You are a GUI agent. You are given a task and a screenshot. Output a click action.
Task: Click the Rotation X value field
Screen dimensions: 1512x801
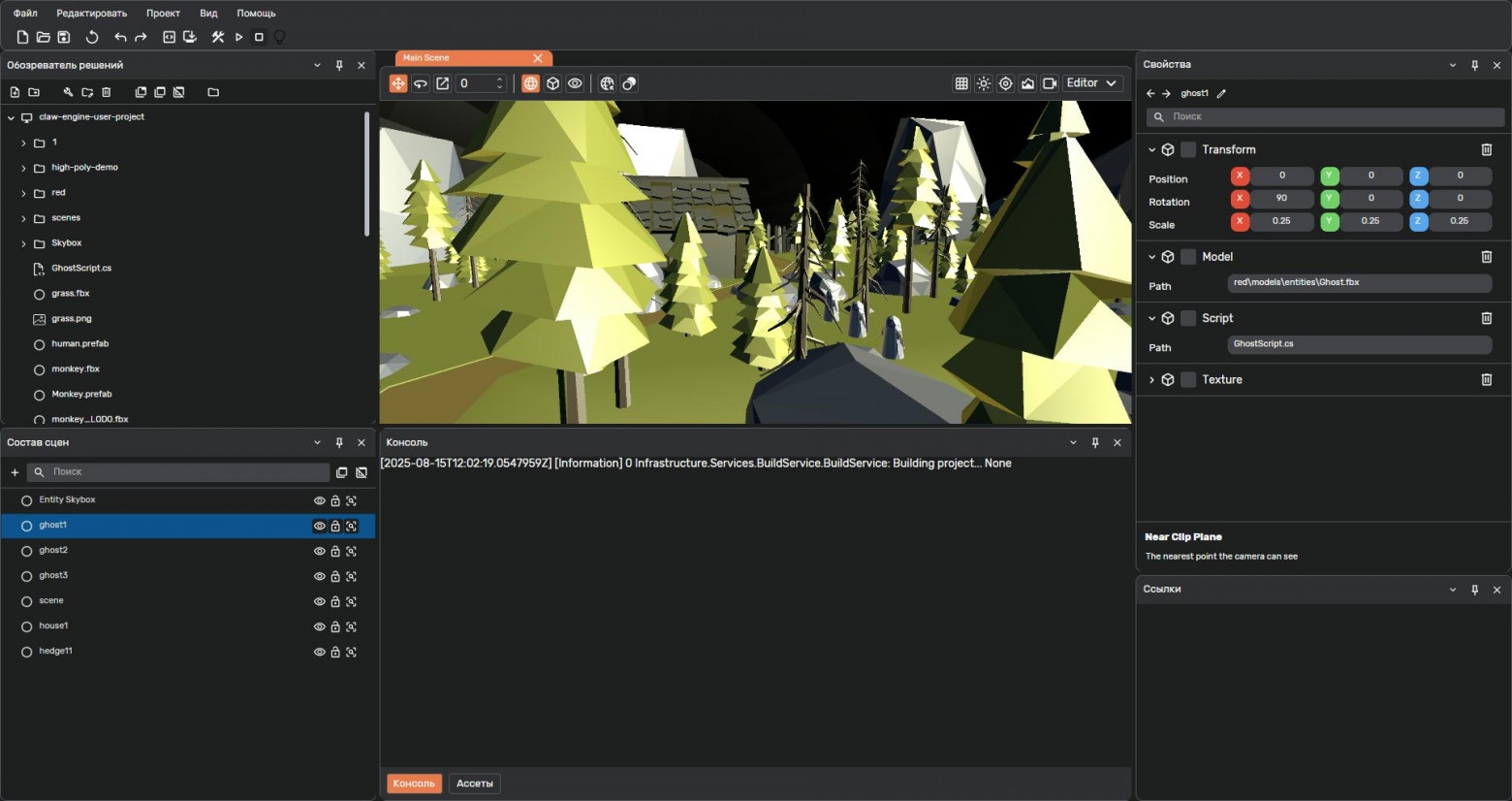[x=1281, y=198]
